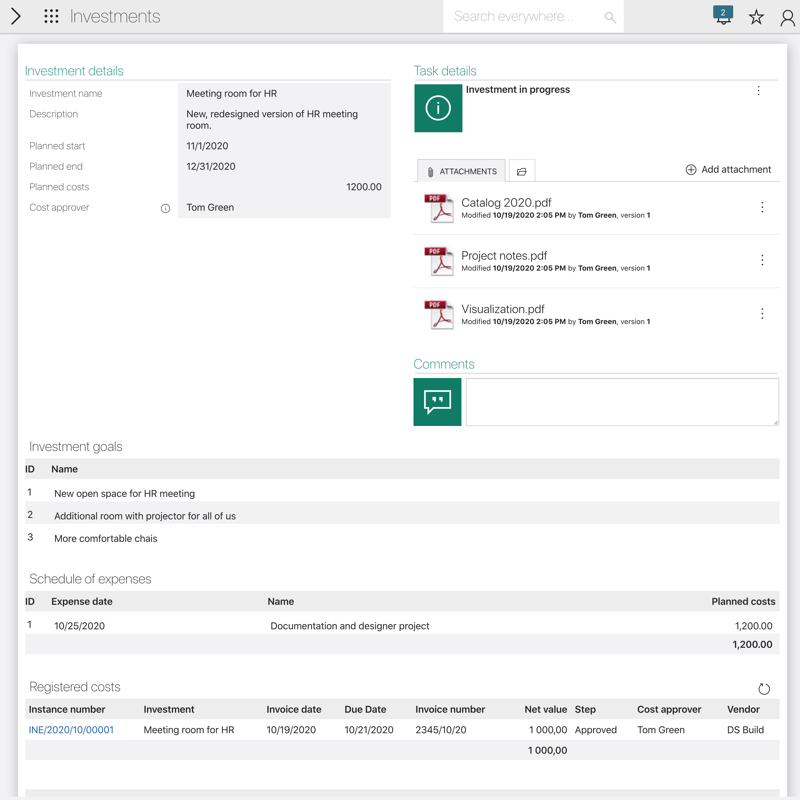Focus the comments text box
800x800 pixels.
click(x=621, y=402)
